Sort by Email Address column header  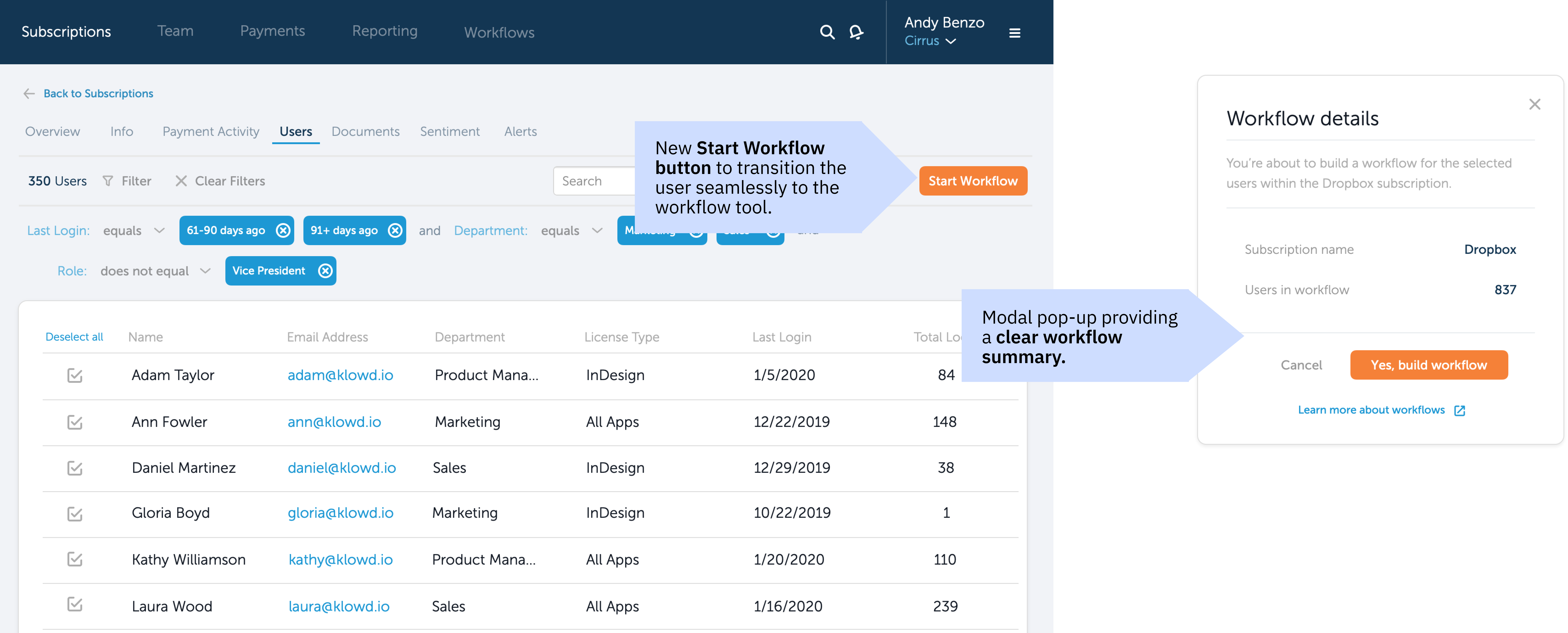pos(328,337)
